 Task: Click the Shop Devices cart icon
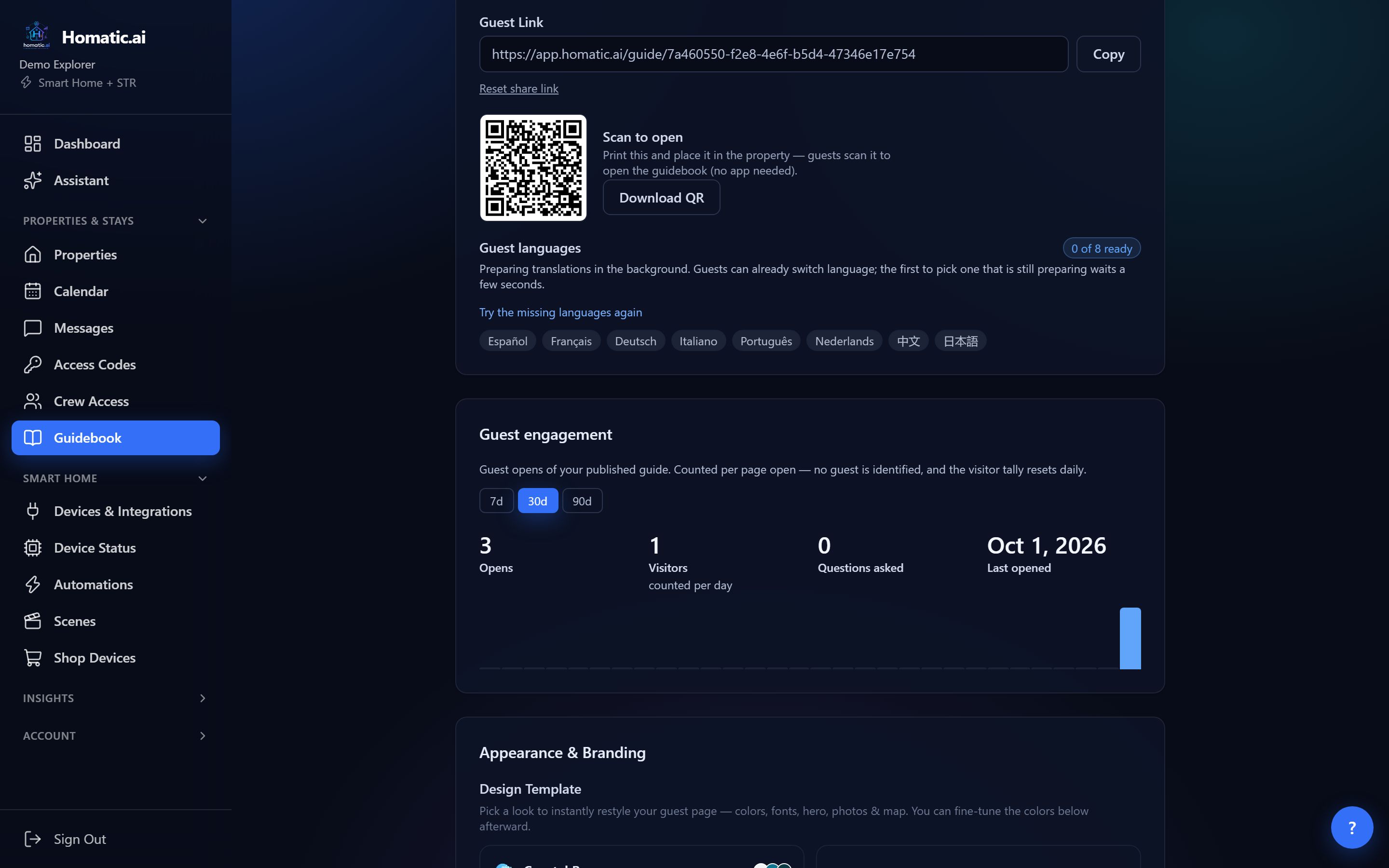[33, 658]
